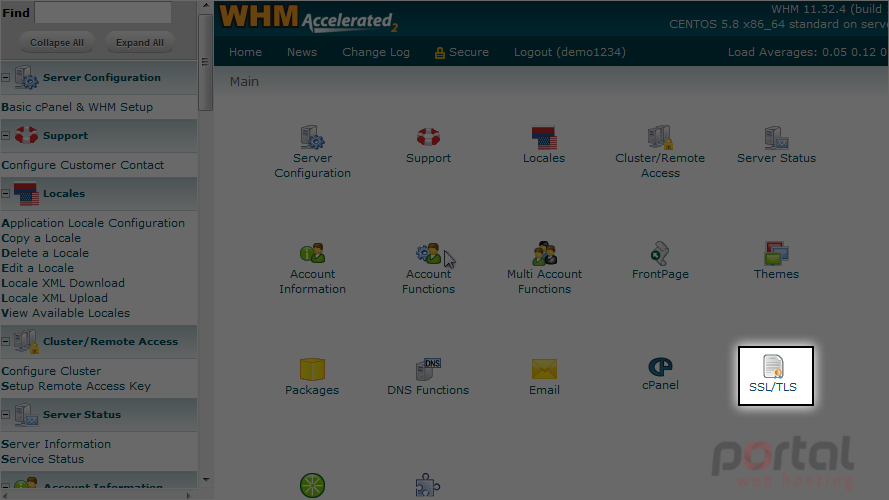The image size is (889, 500).
Task: Click Server Configuration sidebar header icon
Action: coord(26,78)
